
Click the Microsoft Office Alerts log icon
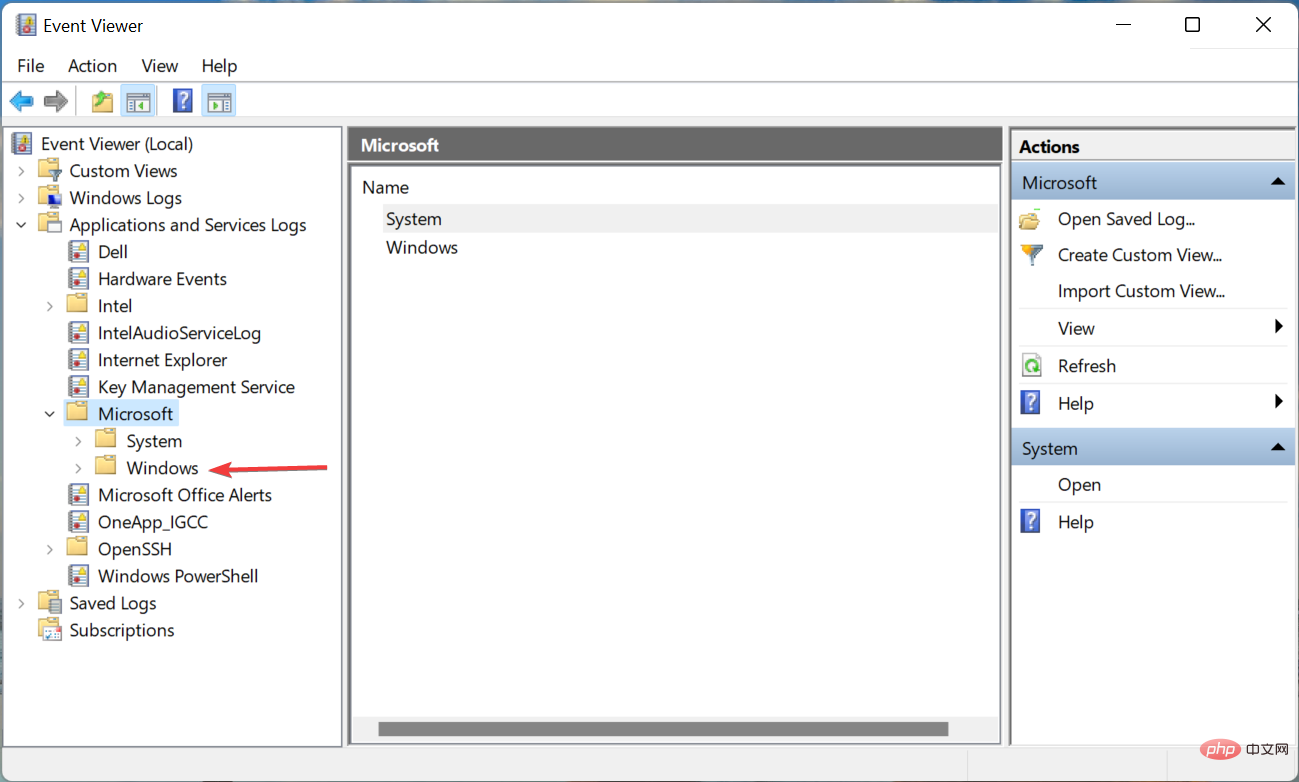[78, 494]
